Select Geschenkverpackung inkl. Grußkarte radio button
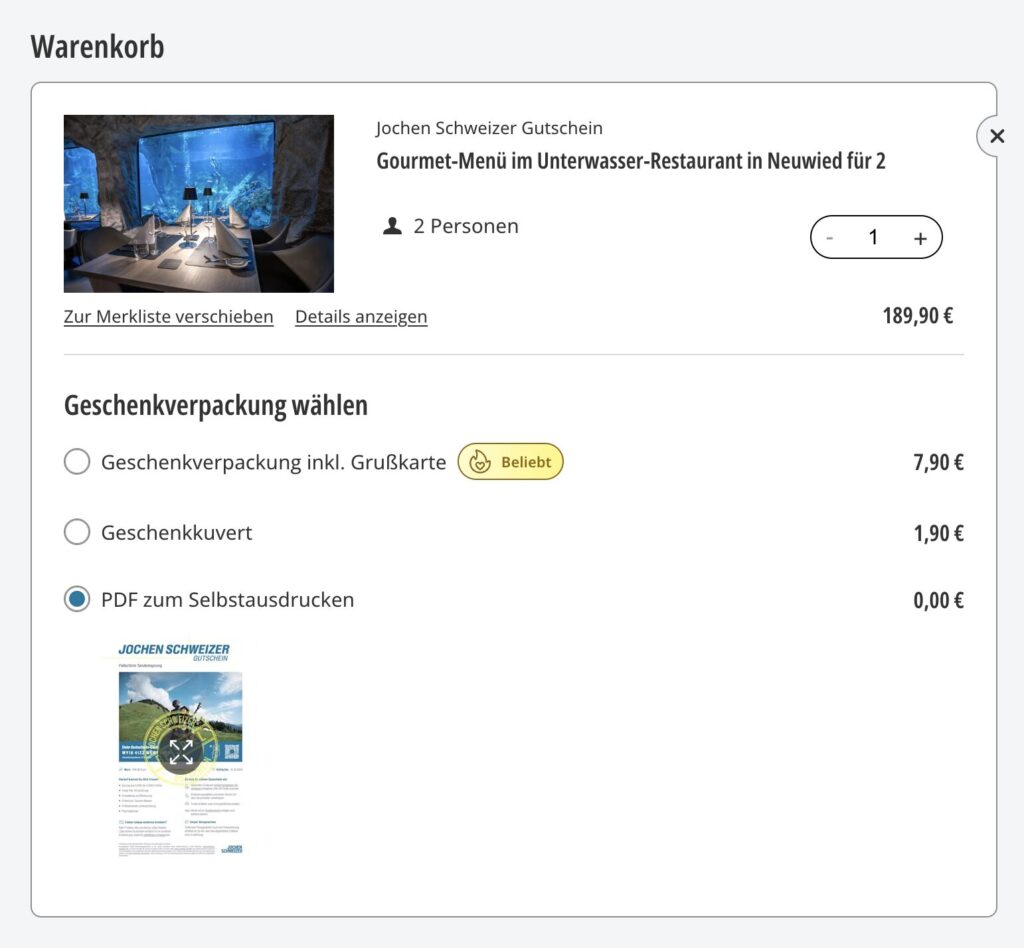The width and height of the screenshot is (1024, 948). [77, 462]
